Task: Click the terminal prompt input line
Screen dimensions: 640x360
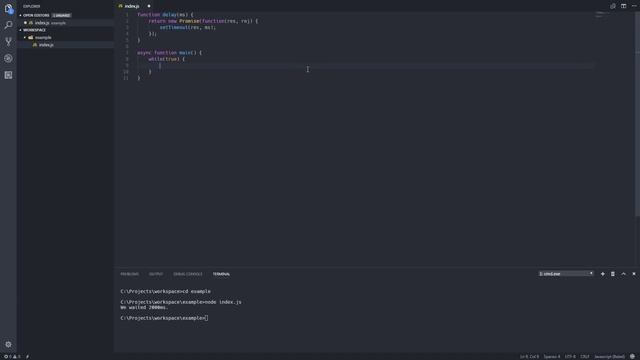Action: 164,318
